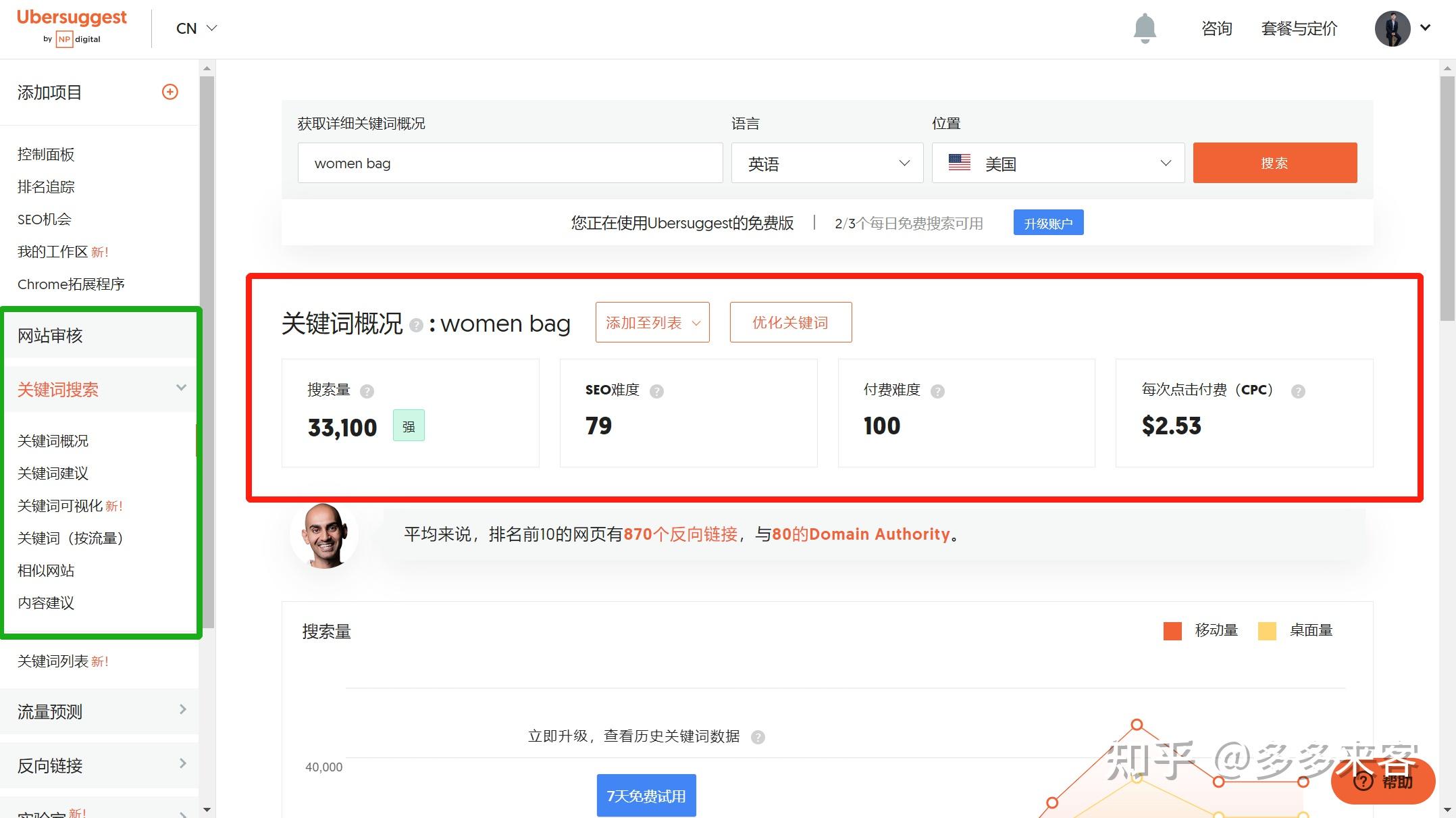
Task: Click the notification bell icon
Action: coord(1145,28)
